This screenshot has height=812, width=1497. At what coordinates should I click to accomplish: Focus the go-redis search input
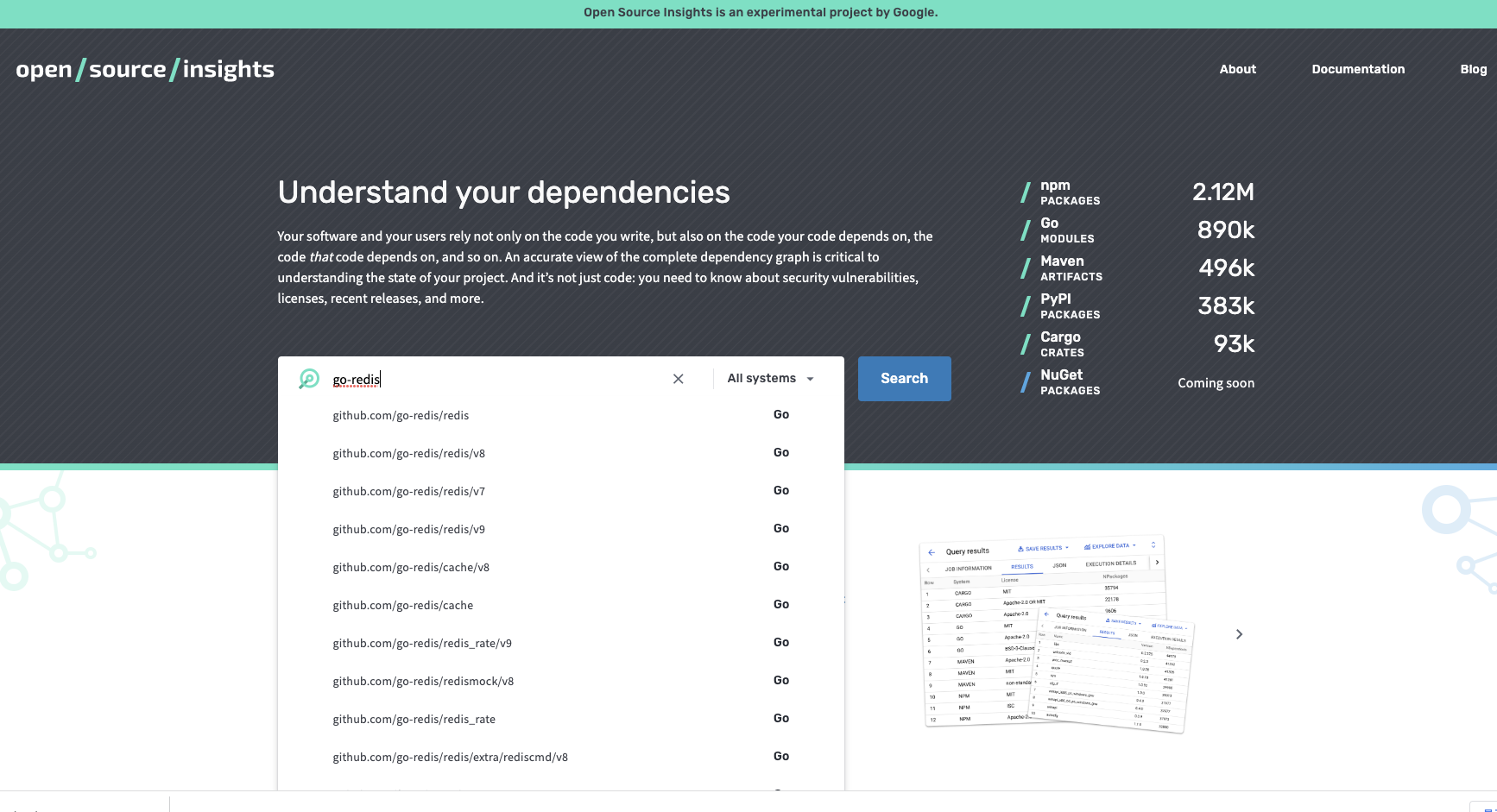click(496, 379)
